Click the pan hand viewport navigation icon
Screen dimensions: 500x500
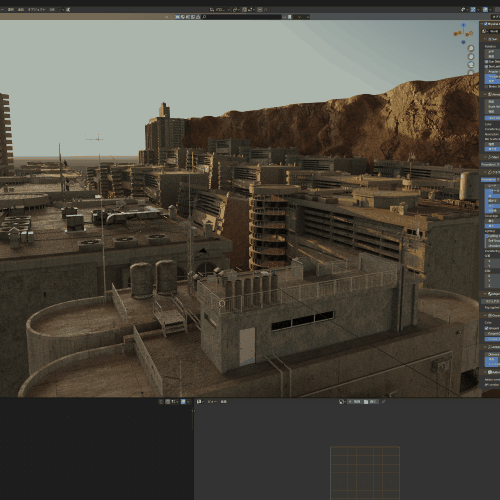coord(471,56)
